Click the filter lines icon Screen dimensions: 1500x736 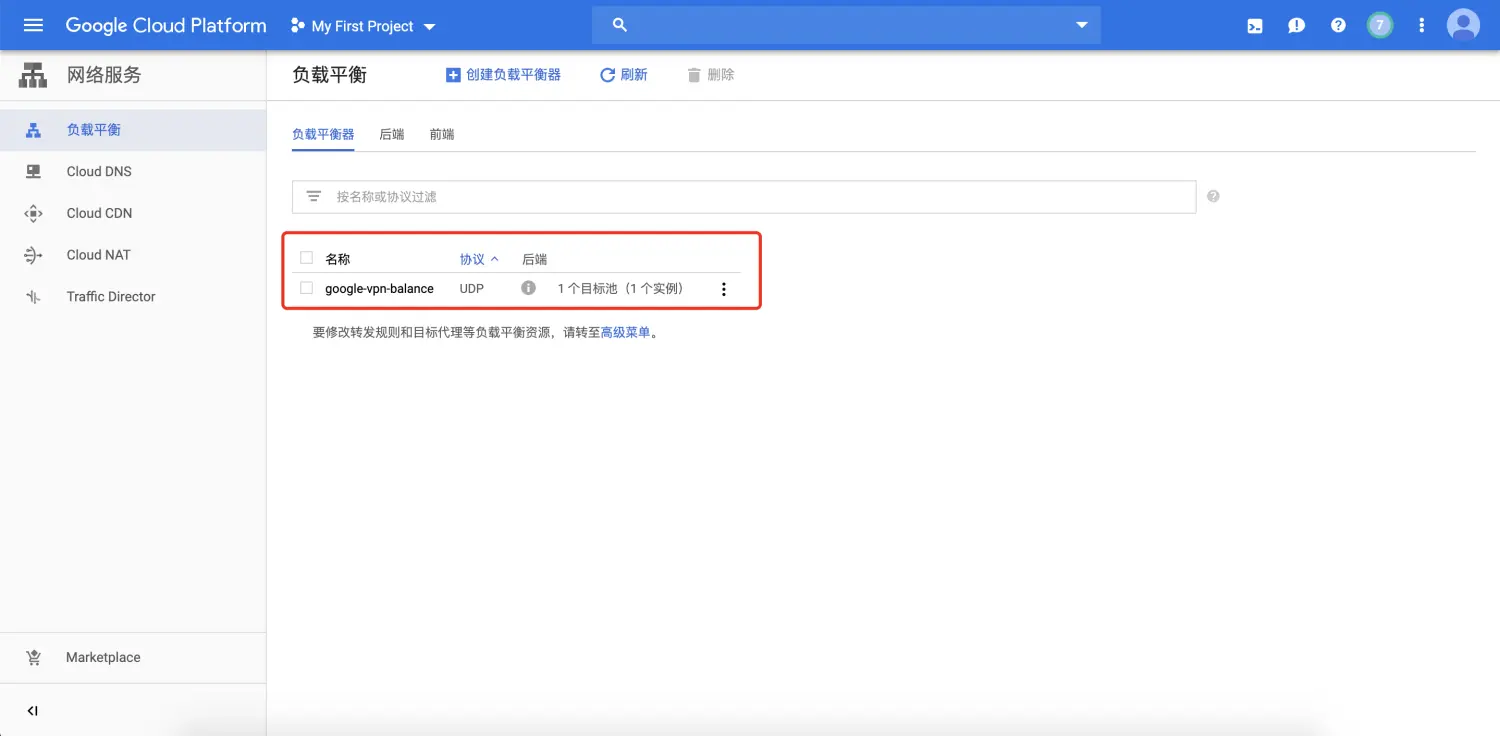tap(313, 197)
